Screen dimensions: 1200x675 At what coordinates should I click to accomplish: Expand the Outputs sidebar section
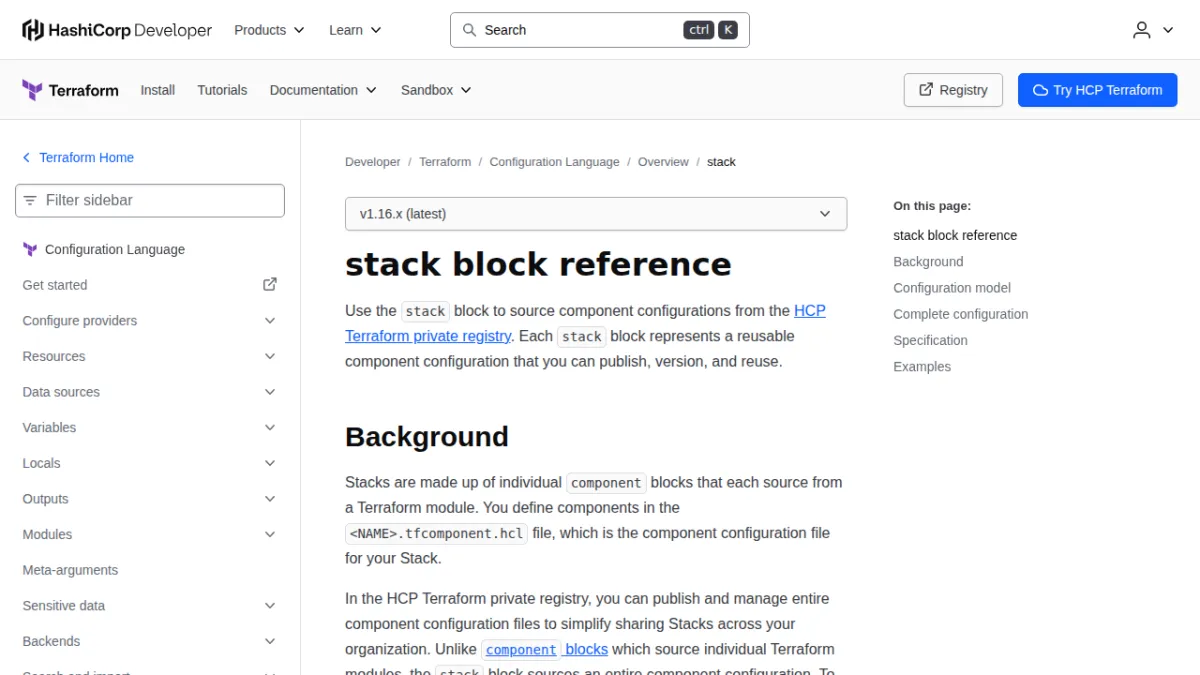click(150, 499)
